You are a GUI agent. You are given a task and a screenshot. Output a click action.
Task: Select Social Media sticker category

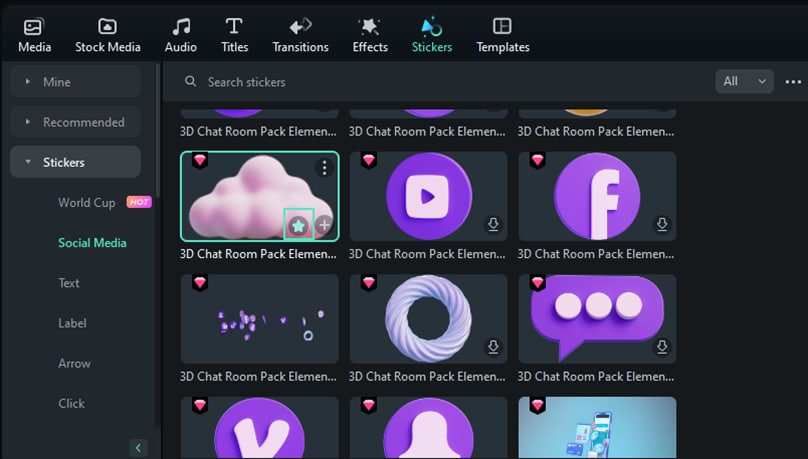(x=92, y=243)
